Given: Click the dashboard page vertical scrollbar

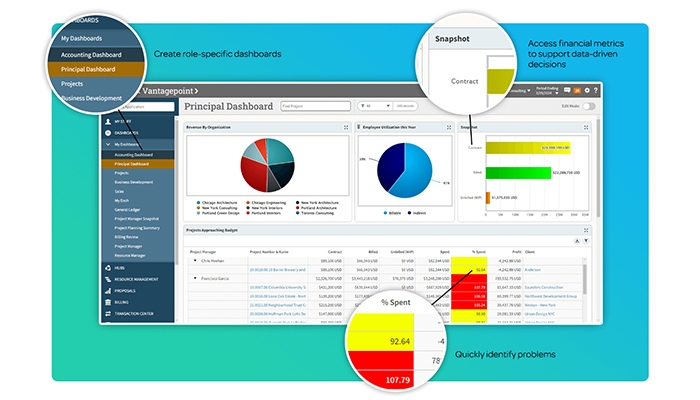Looking at the screenshot, I should 598,167.
